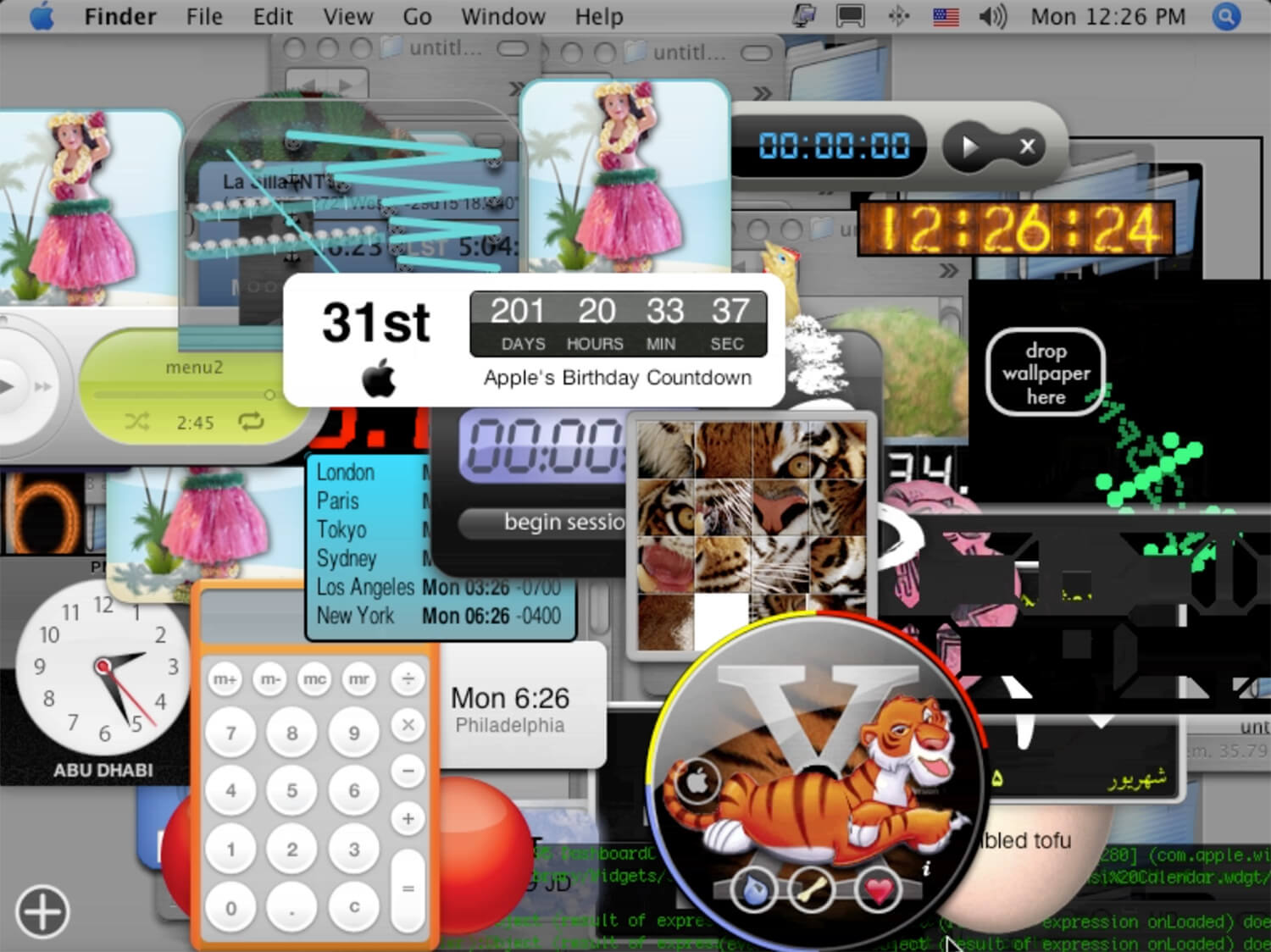Select Tokyo in world clock list
1271x952 pixels.
click(x=341, y=530)
